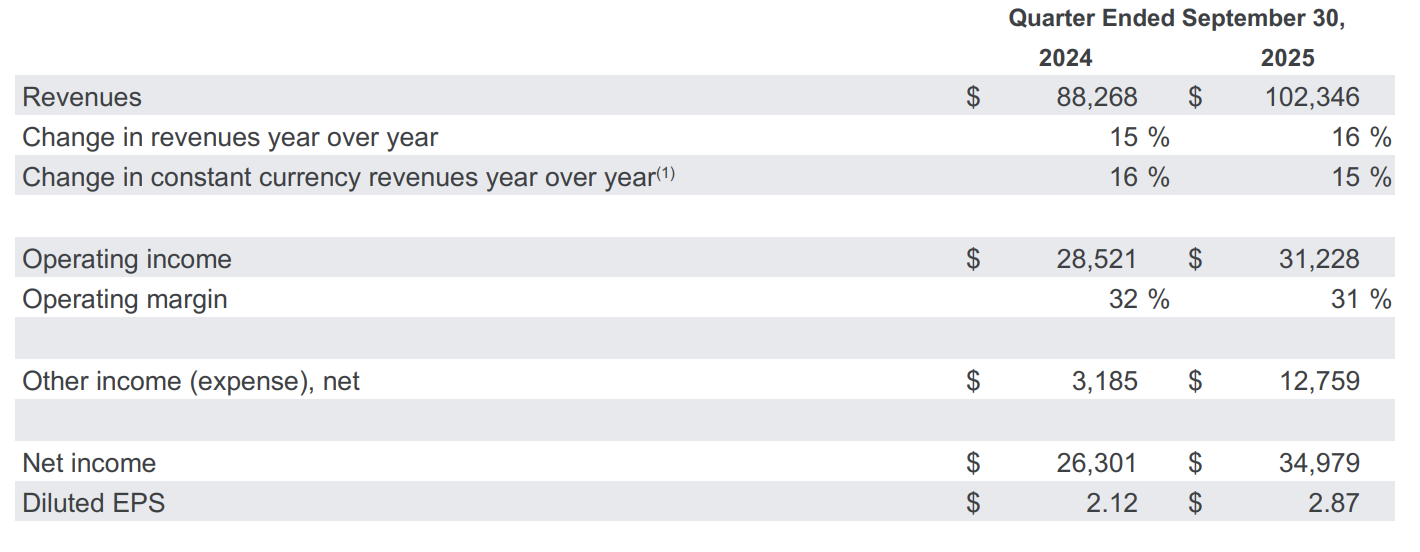Click the Quarter Ended September 30 heading
Viewport: 1420px width, 552px height.
[1176, 18]
